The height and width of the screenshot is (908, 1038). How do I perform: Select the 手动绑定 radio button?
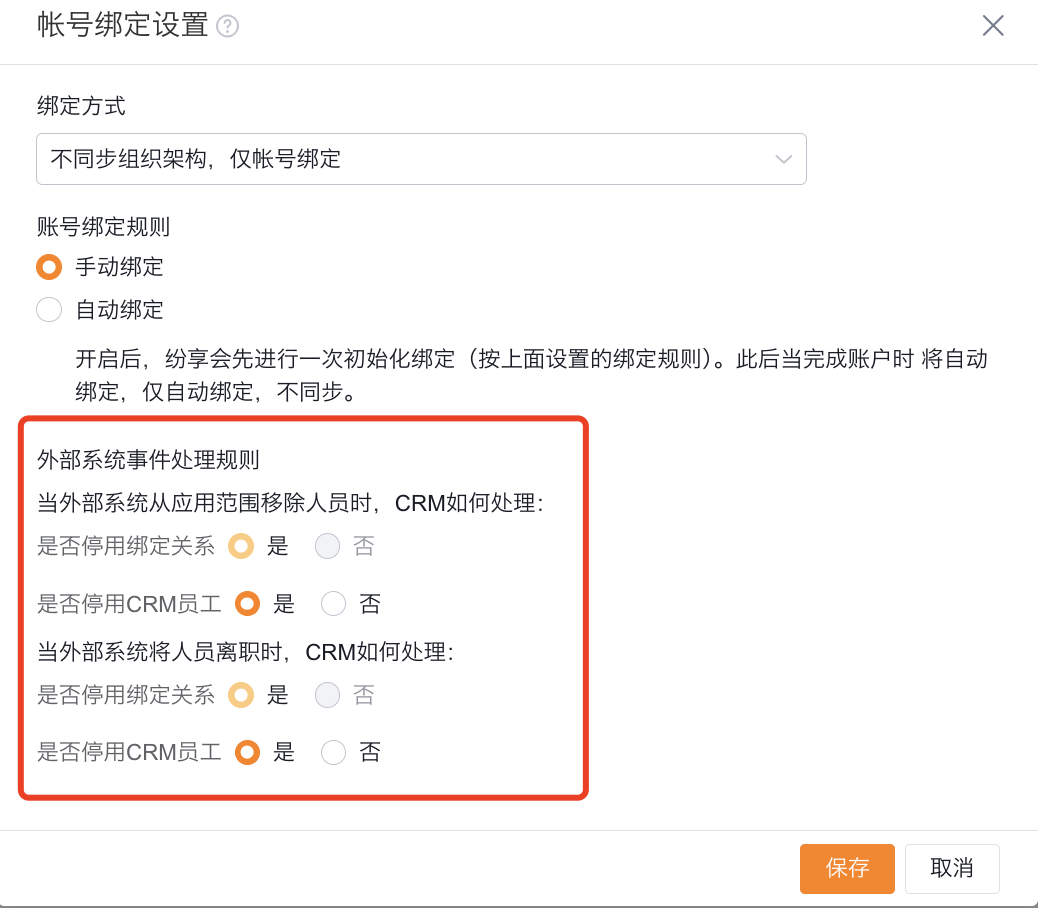[49, 267]
